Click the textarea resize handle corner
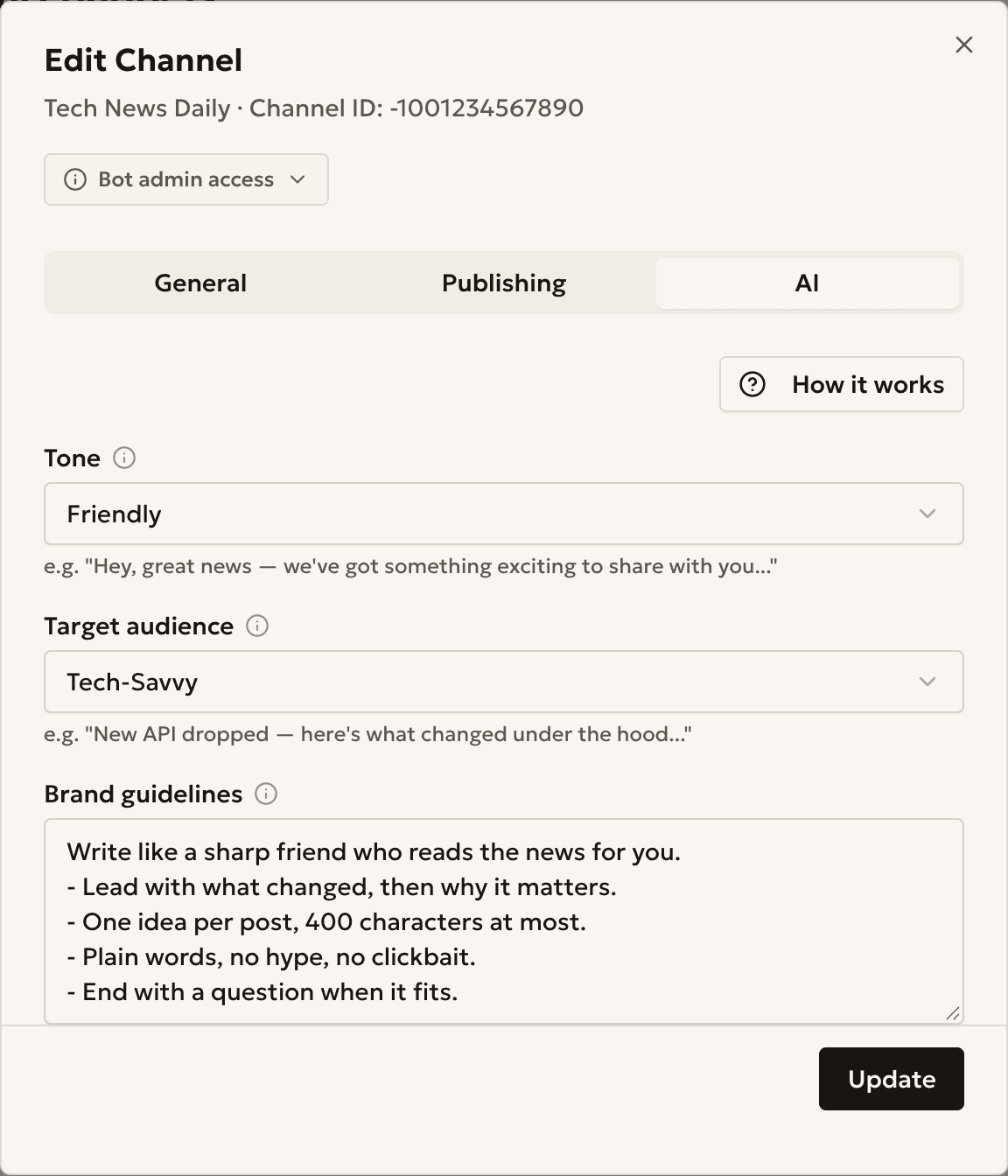Screen dimensions: 1008x1176 pos(953,1013)
